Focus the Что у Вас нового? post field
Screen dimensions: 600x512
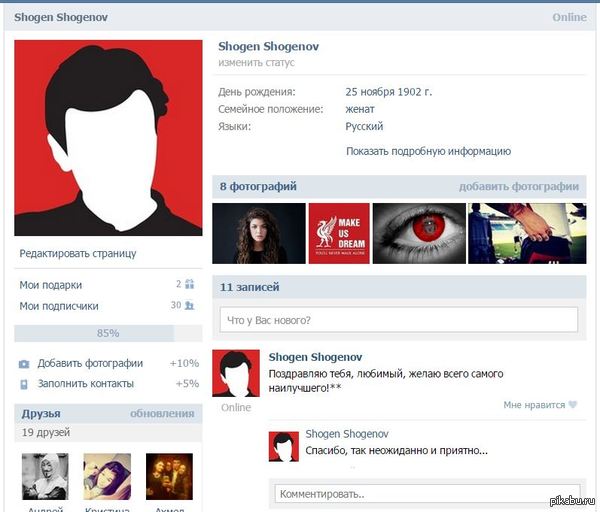399,320
